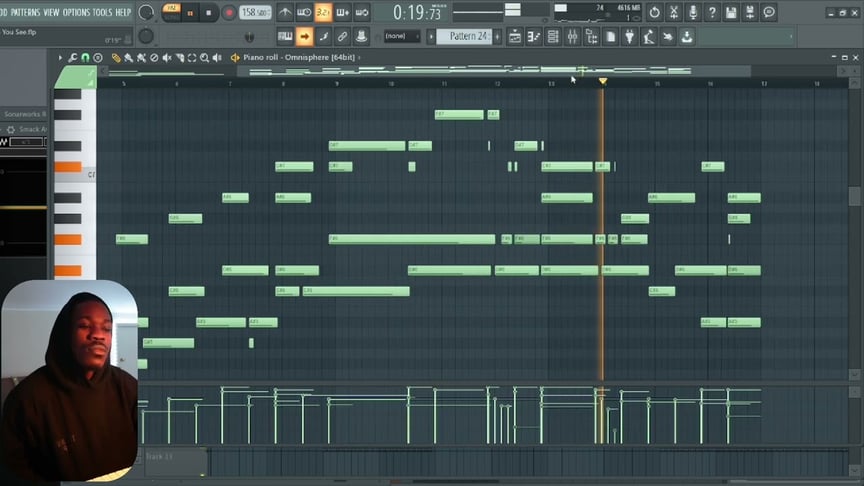
Task: Open the Playlist window
Action: (x=515, y=37)
